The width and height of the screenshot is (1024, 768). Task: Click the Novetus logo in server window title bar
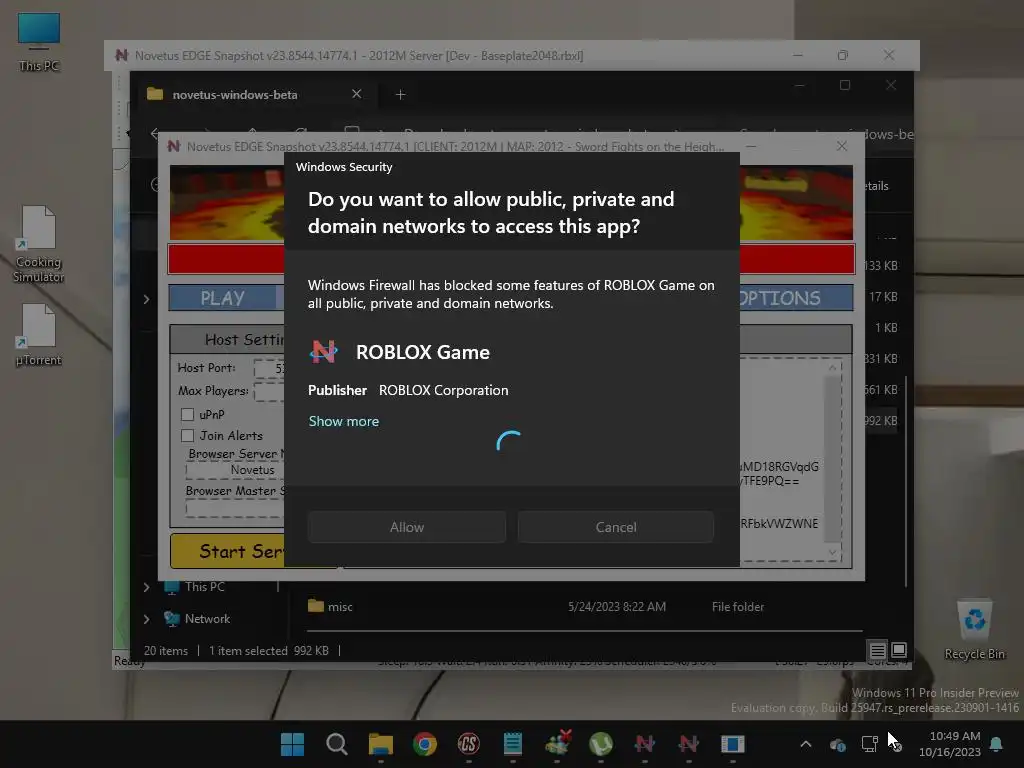pos(121,56)
